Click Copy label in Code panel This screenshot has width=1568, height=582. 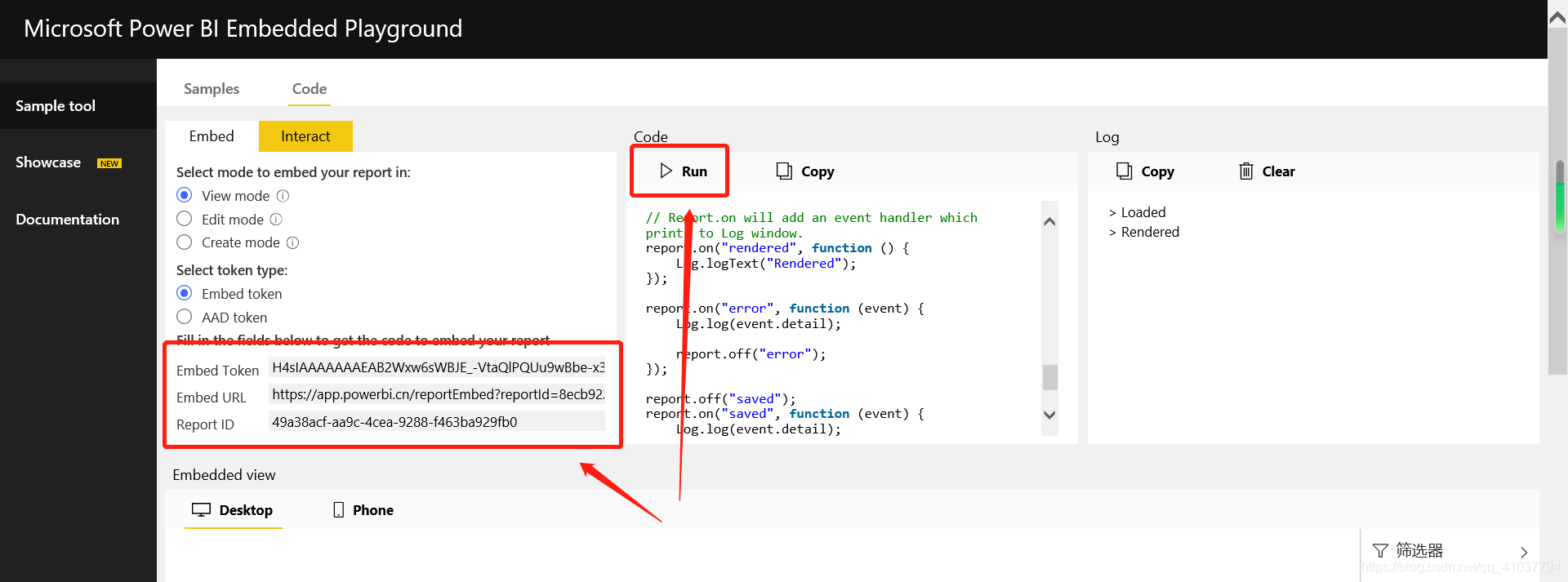click(x=817, y=171)
